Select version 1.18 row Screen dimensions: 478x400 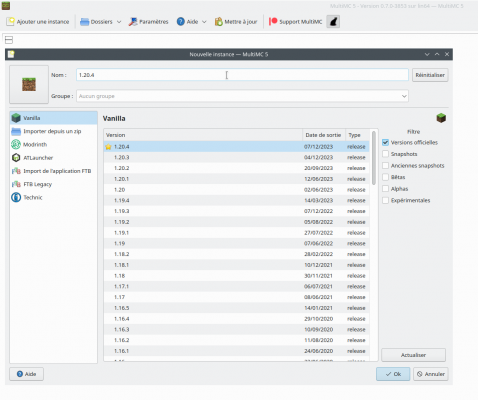237,276
